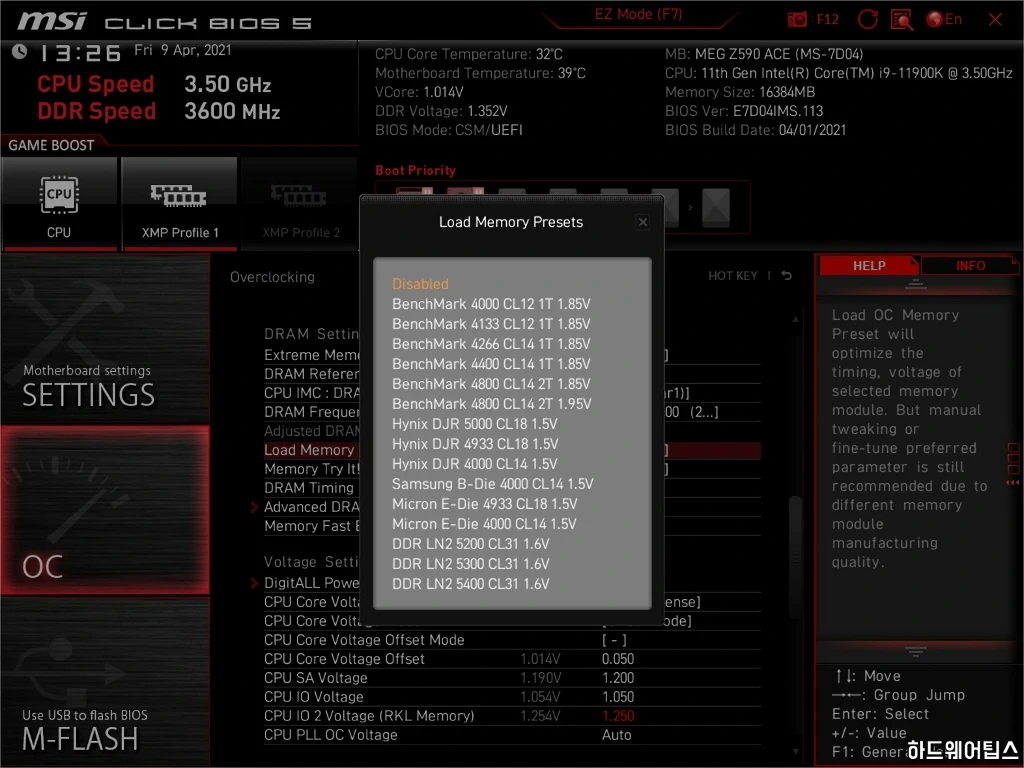The width and height of the screenshot is (1024, 768).
Task: Switch to the INFO tab
Action: point(970,266)
